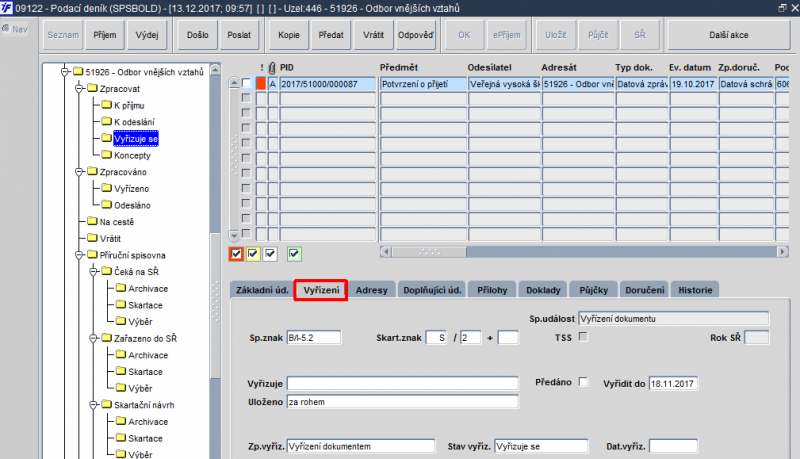Image resolution: width=800 pixels, height=459 pixels.
Task: Tick the first document row checkbox
Action: point(246,83)
